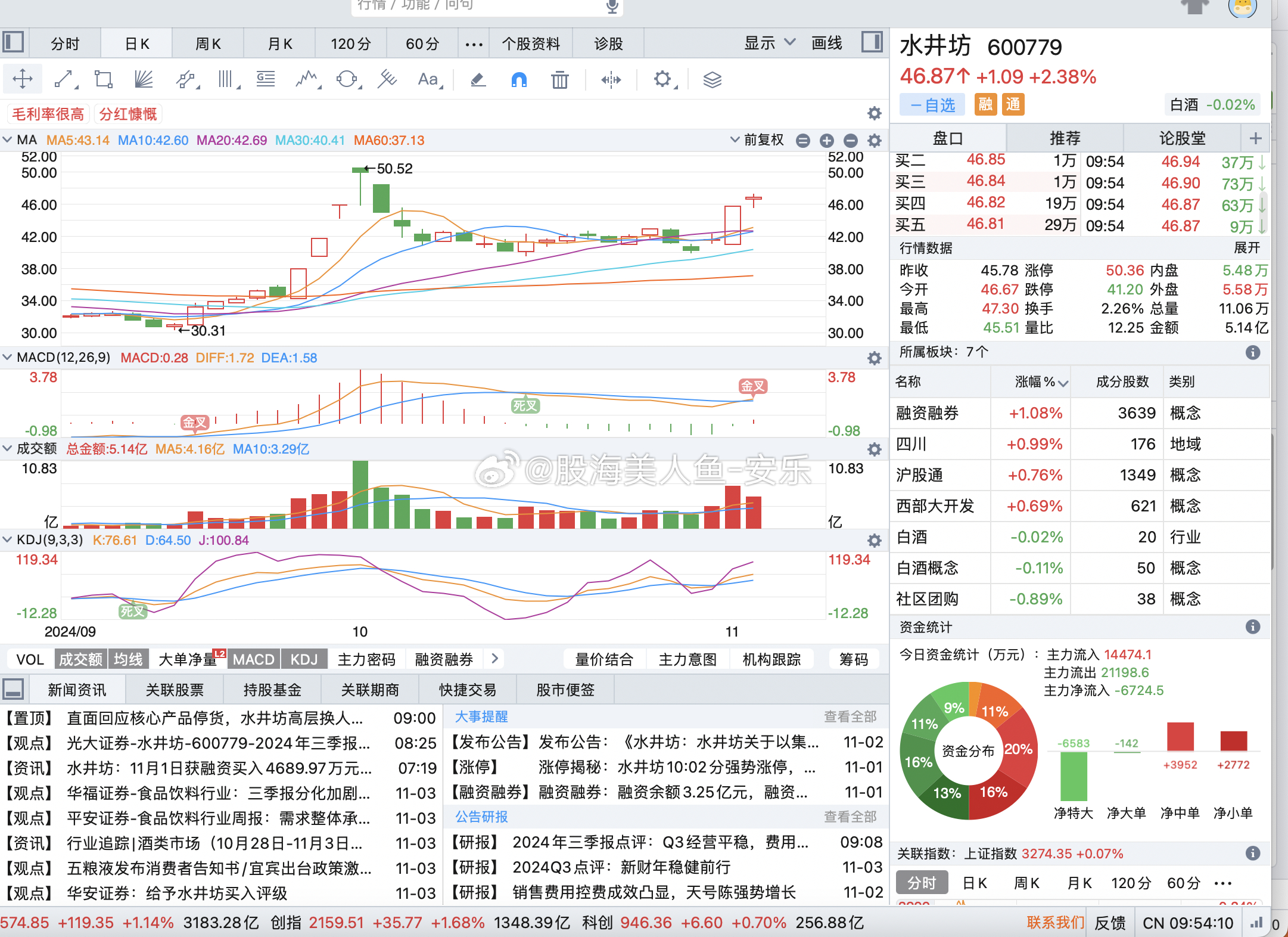Screen dimensions: 1288x937
Task: Sort by 涨幅% column arrow
Action: pyautogui.click(x=1063, y=383)
